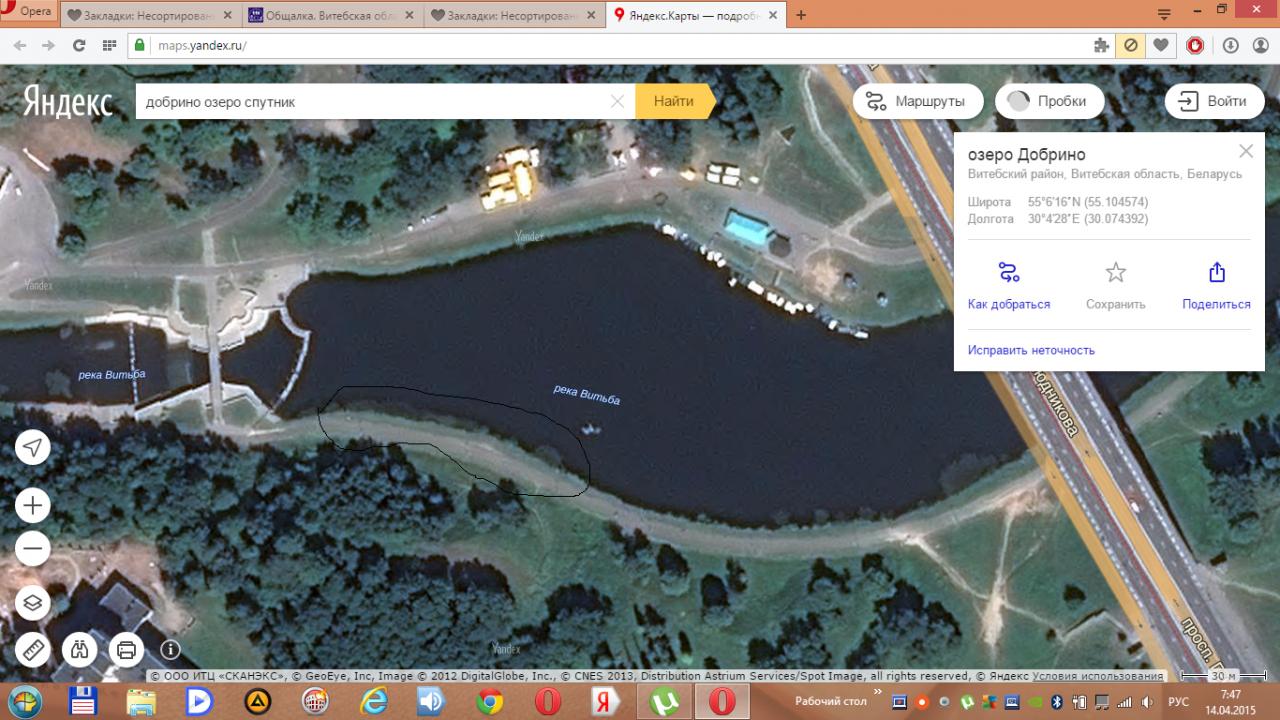
Task: Open panoramas with the binoculars icon
Action: [x=79, y=650]
